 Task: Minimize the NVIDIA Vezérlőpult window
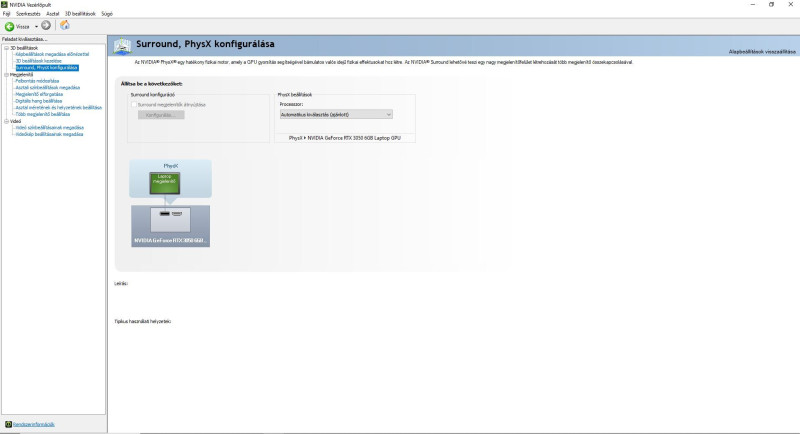point(753,5)
